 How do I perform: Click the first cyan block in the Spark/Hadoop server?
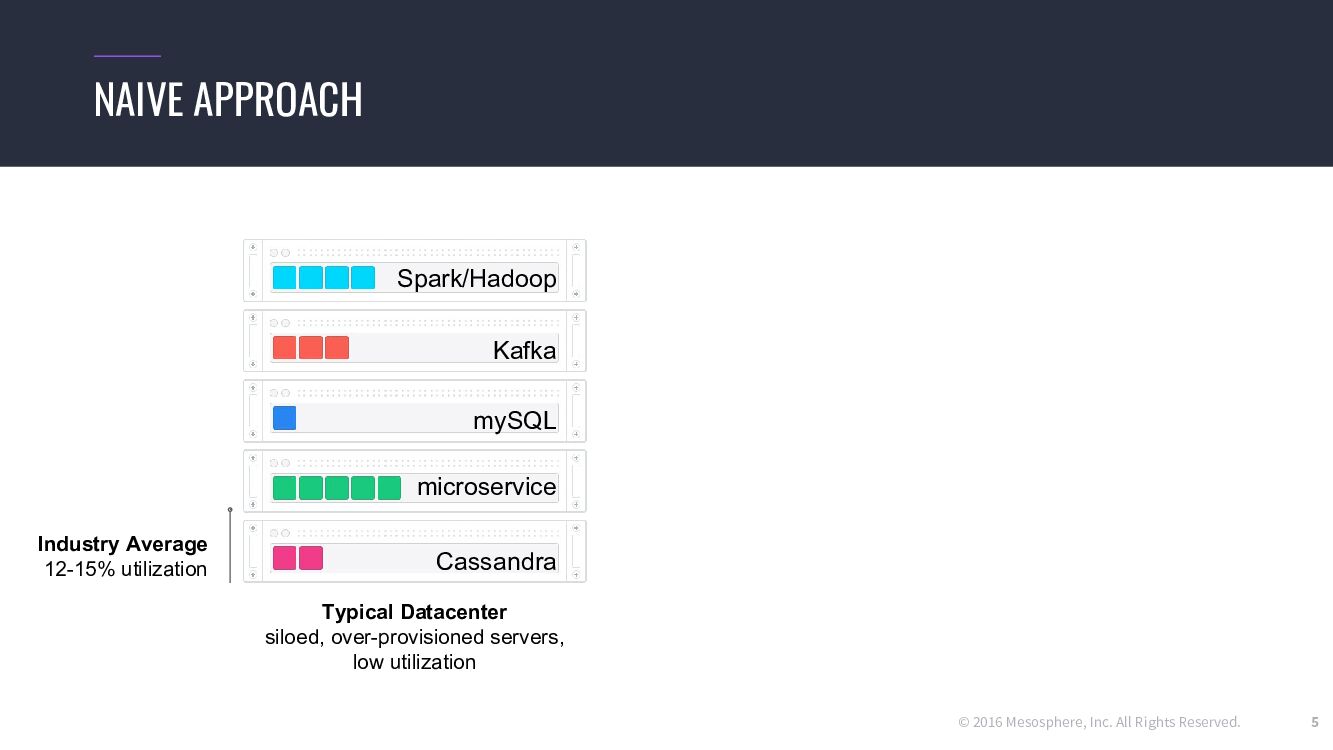285,278
